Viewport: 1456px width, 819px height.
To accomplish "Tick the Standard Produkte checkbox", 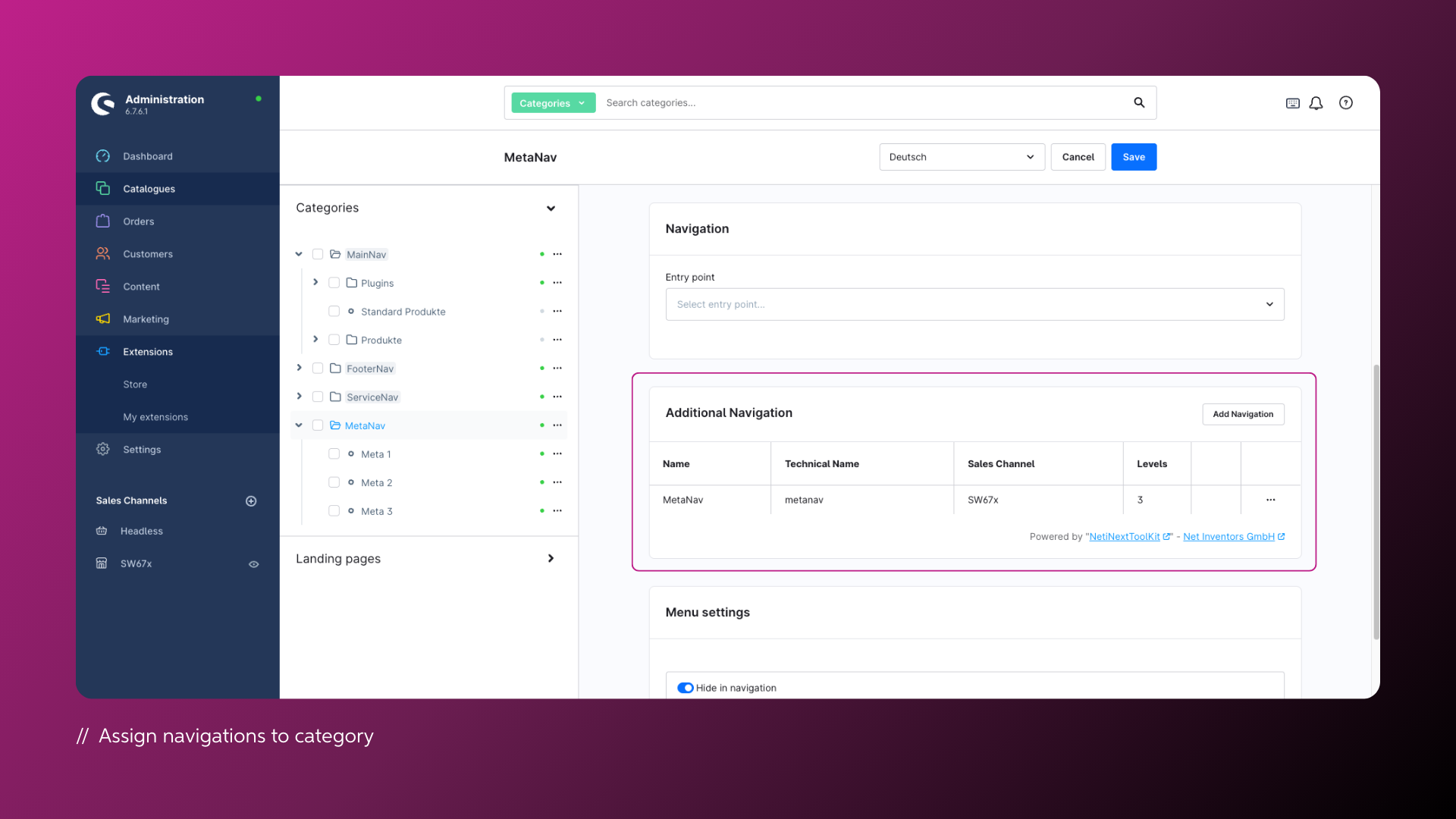I will (334, 311).
